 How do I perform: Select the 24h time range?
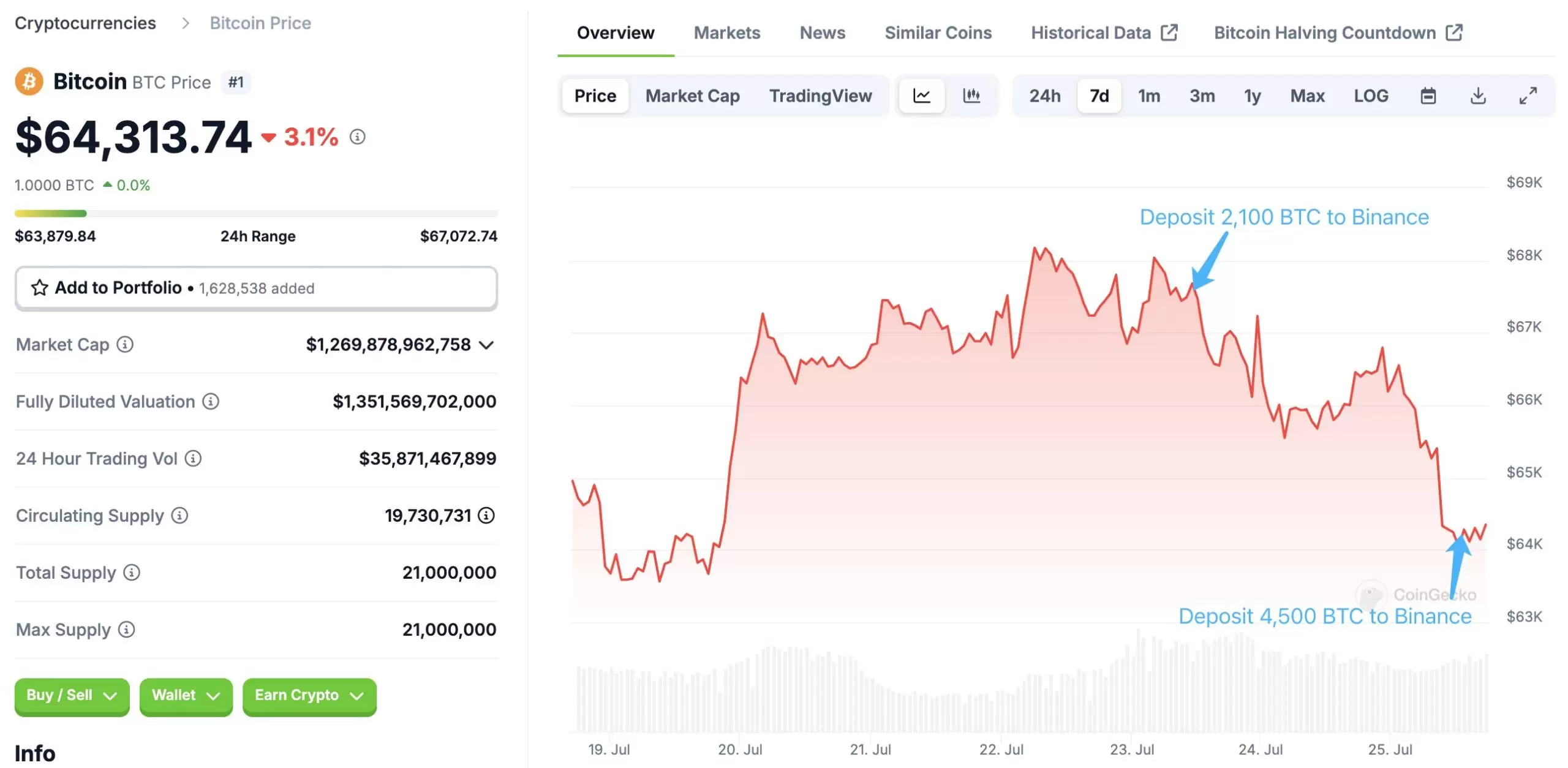tap(1044, 96)
